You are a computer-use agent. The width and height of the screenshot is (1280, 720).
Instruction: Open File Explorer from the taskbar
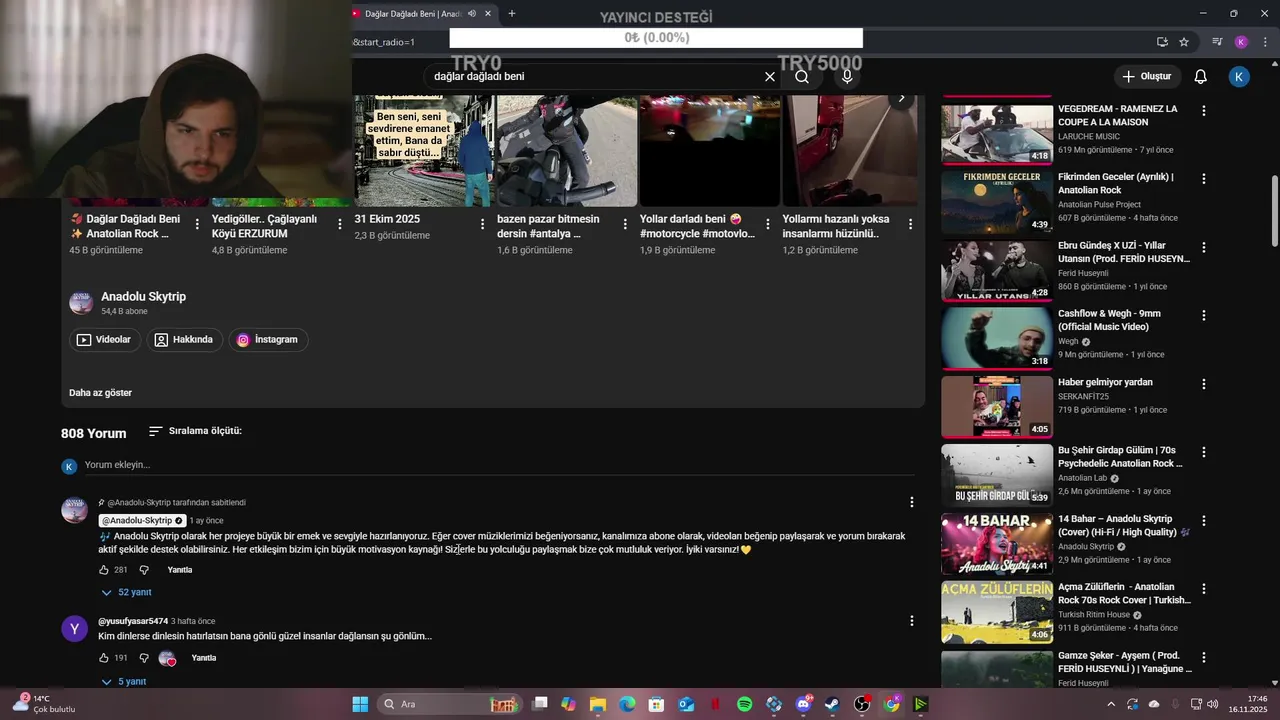tap(597, 704)
